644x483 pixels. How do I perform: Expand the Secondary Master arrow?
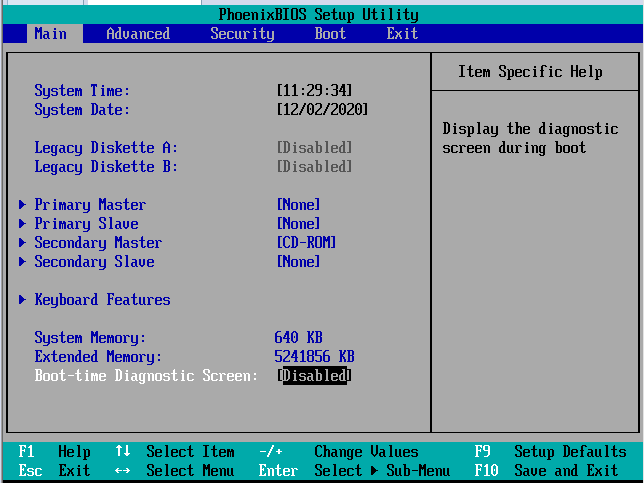[x=22, y=242]
